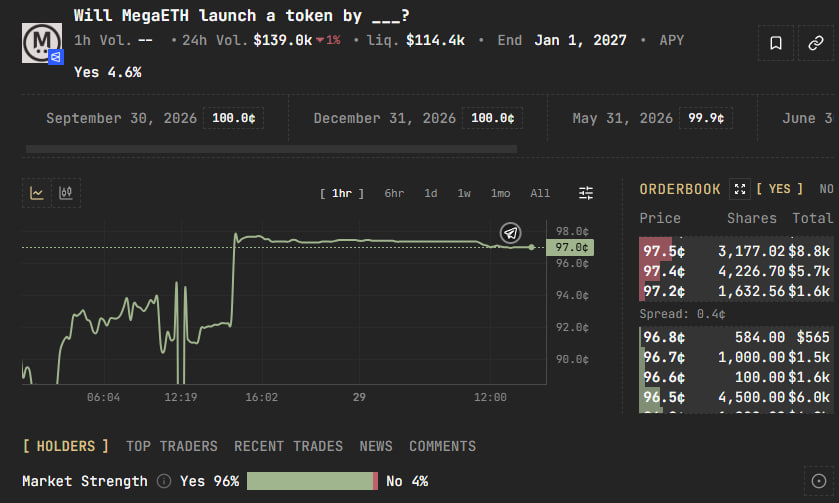The image size is (839, 503).
Task: Open the TOP TRADERS tab
Action: 172,446
